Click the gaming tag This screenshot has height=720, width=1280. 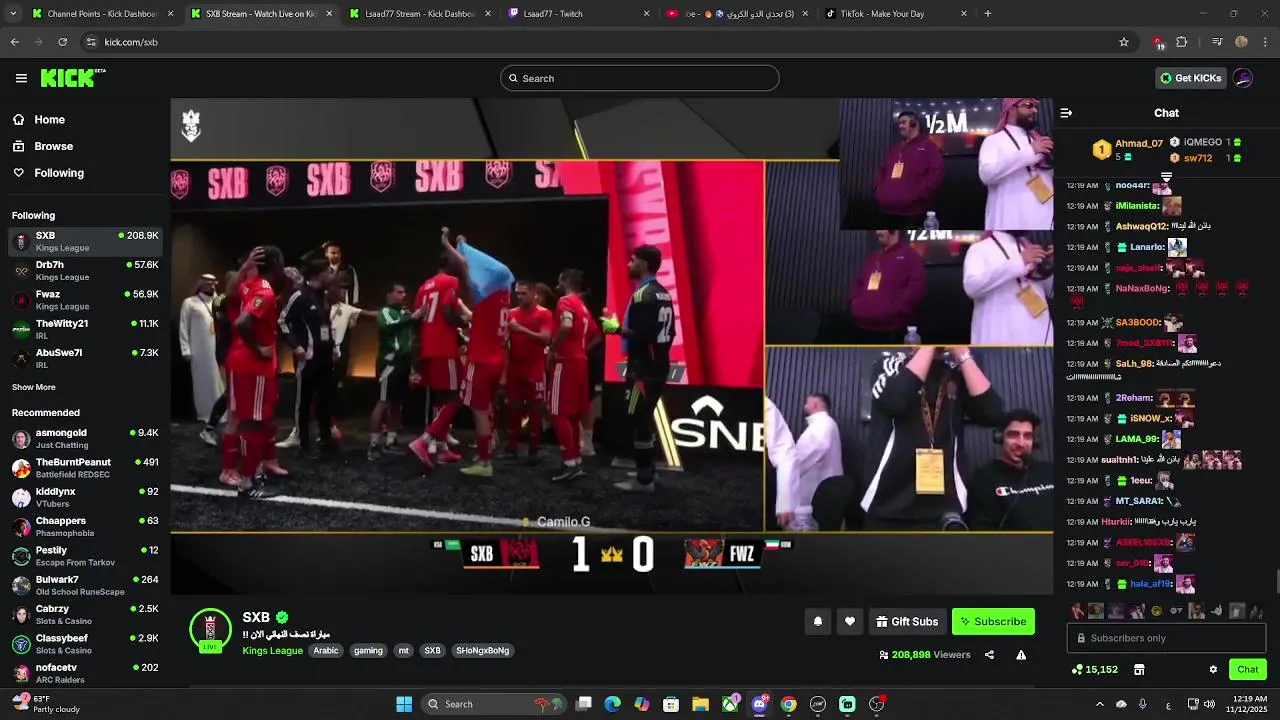click(x=368, y=650)
